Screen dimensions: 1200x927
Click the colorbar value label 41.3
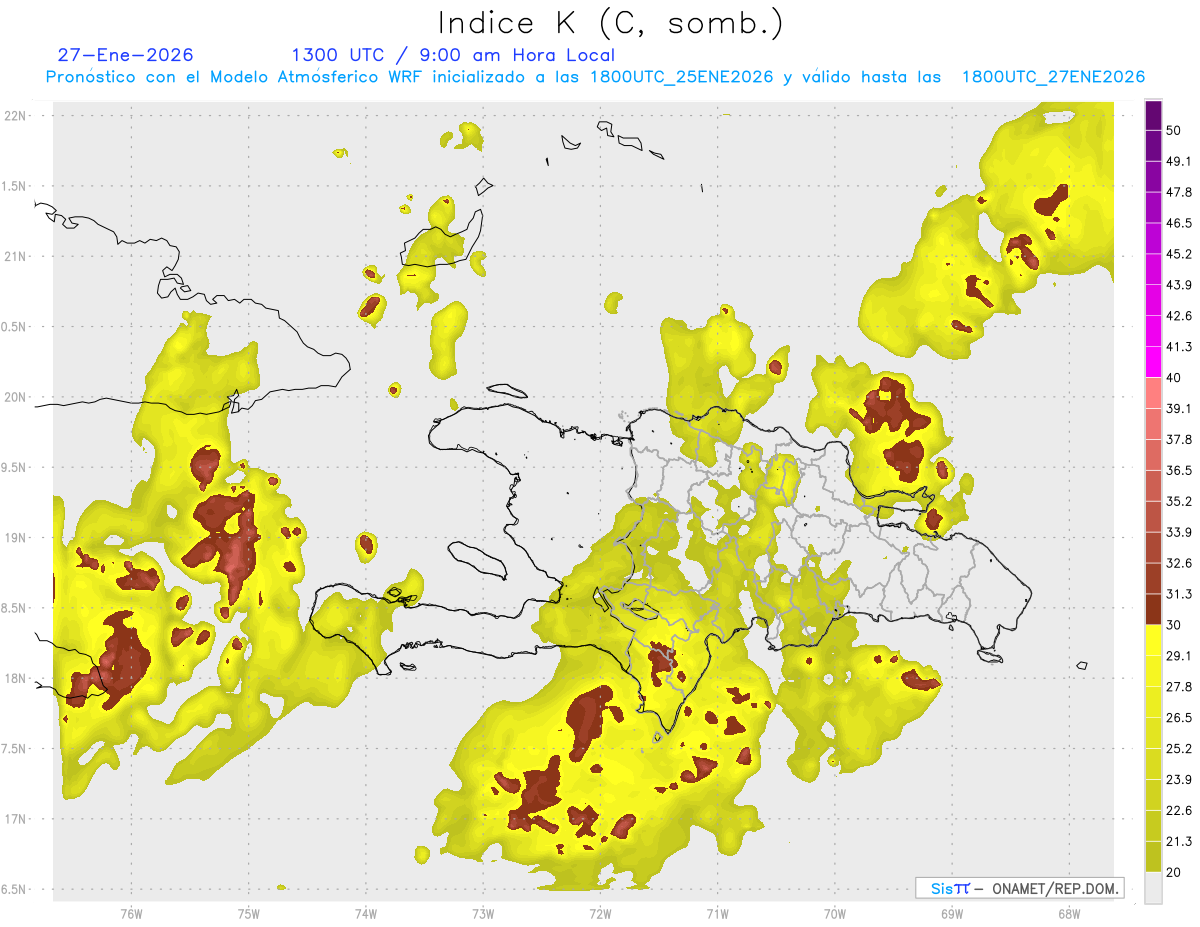pos(1179,347)
